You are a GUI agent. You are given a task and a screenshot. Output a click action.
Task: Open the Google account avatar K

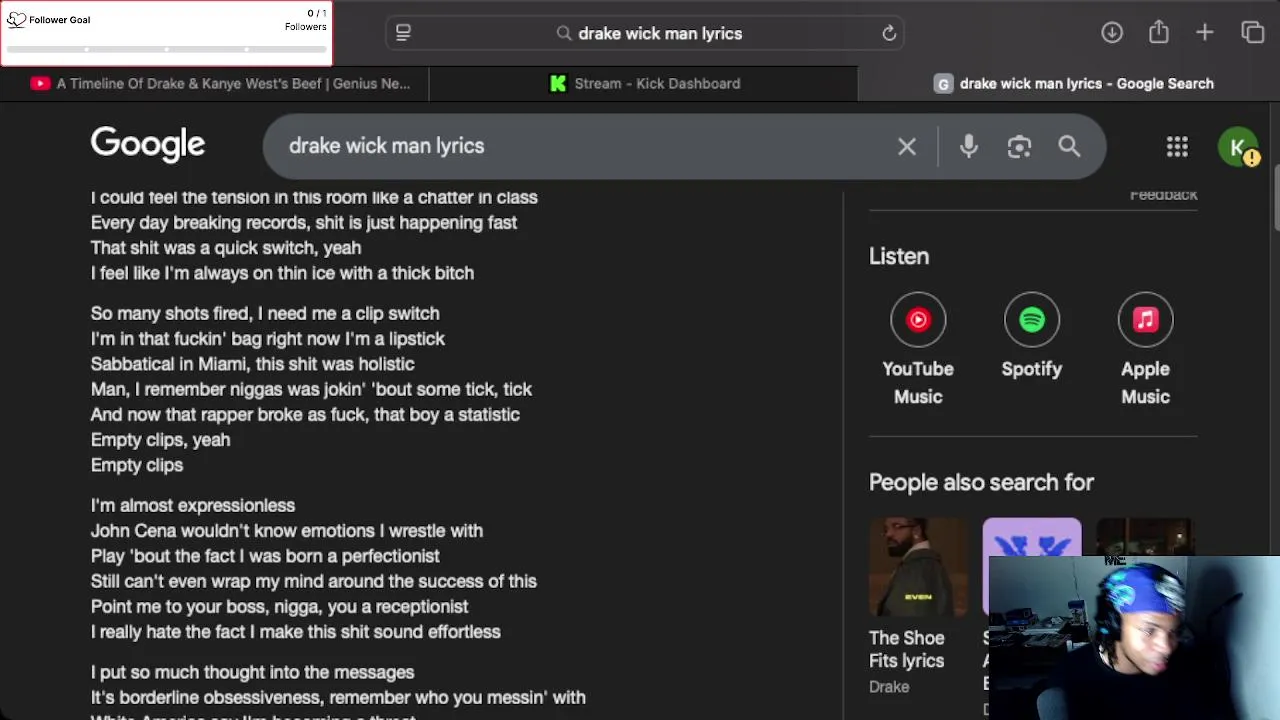(1238, 147)
